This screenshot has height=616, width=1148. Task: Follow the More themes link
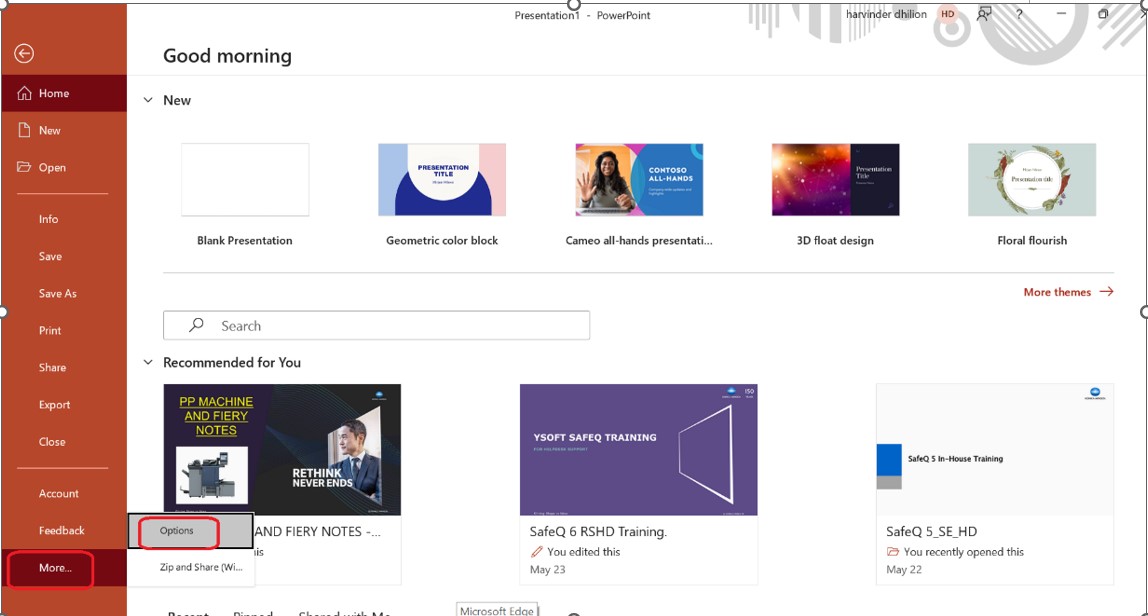click(1066, 292)
